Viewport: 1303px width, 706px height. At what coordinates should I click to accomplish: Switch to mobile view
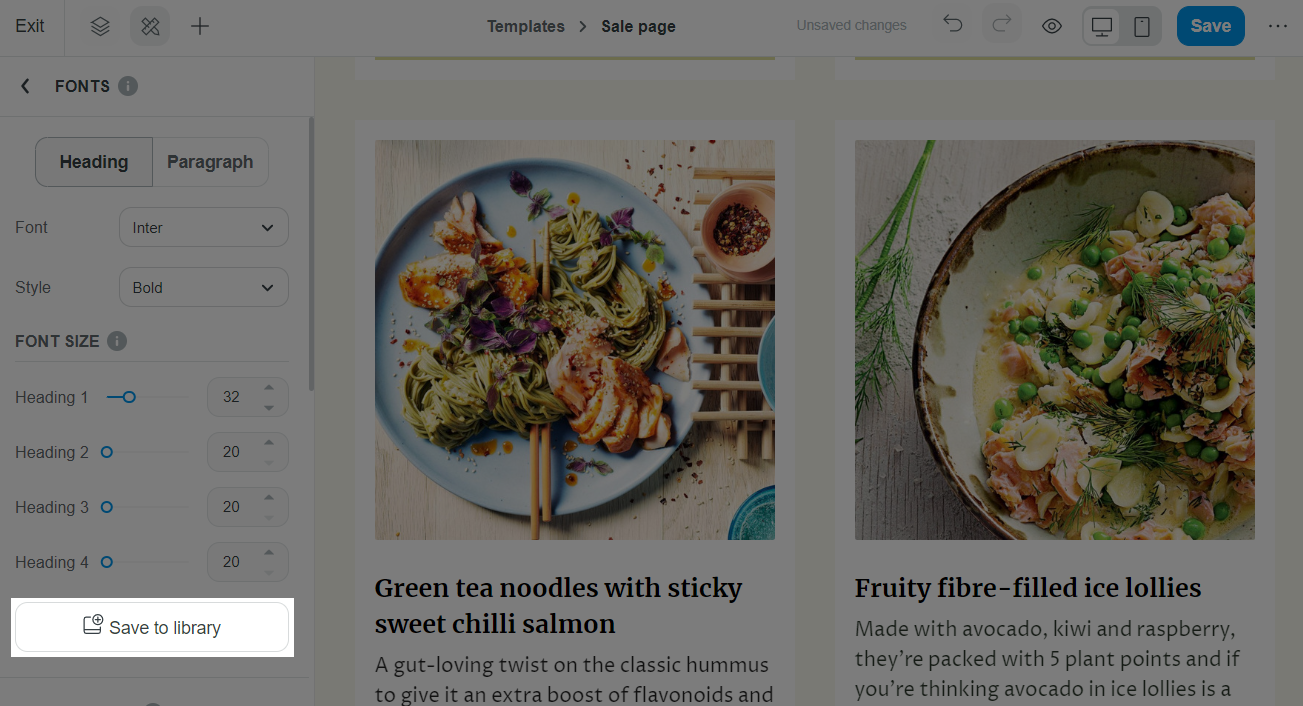point(1142,27)
